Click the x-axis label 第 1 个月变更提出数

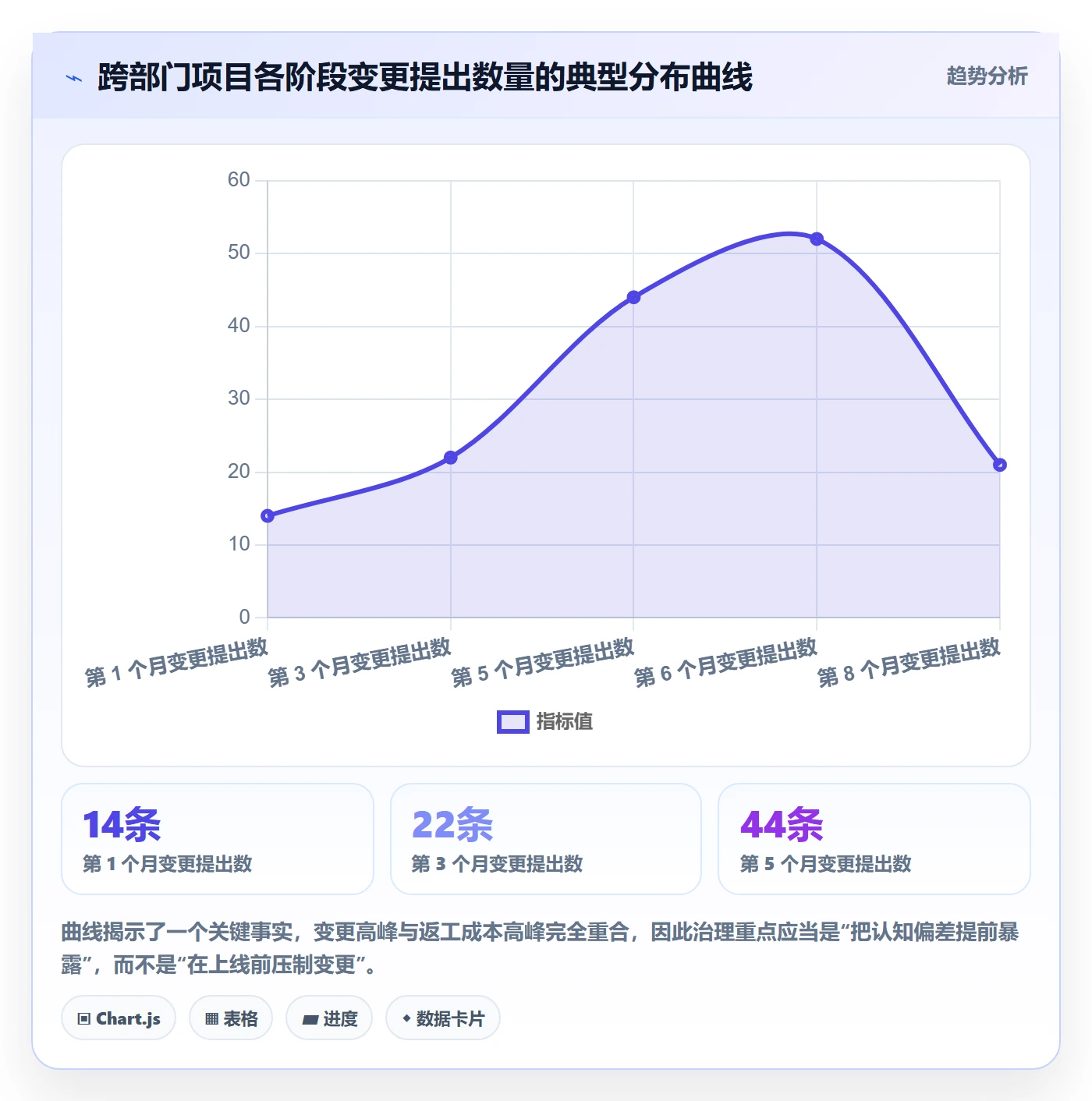click(177, 663)
